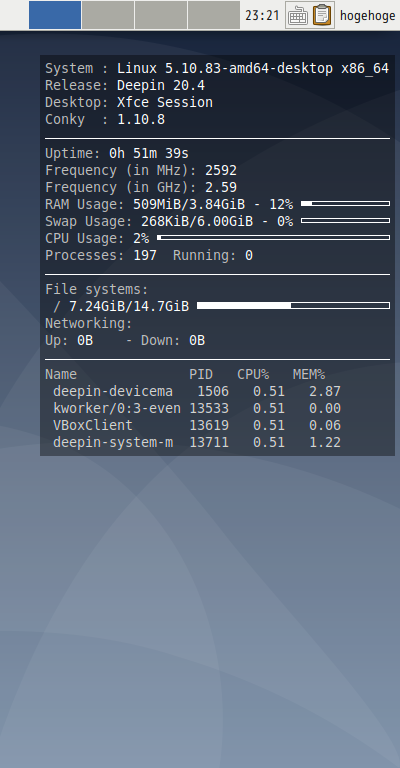Select PID 13533
This screenshot has width=400, height=768.
pyautogui.click(x=209, y=408)
